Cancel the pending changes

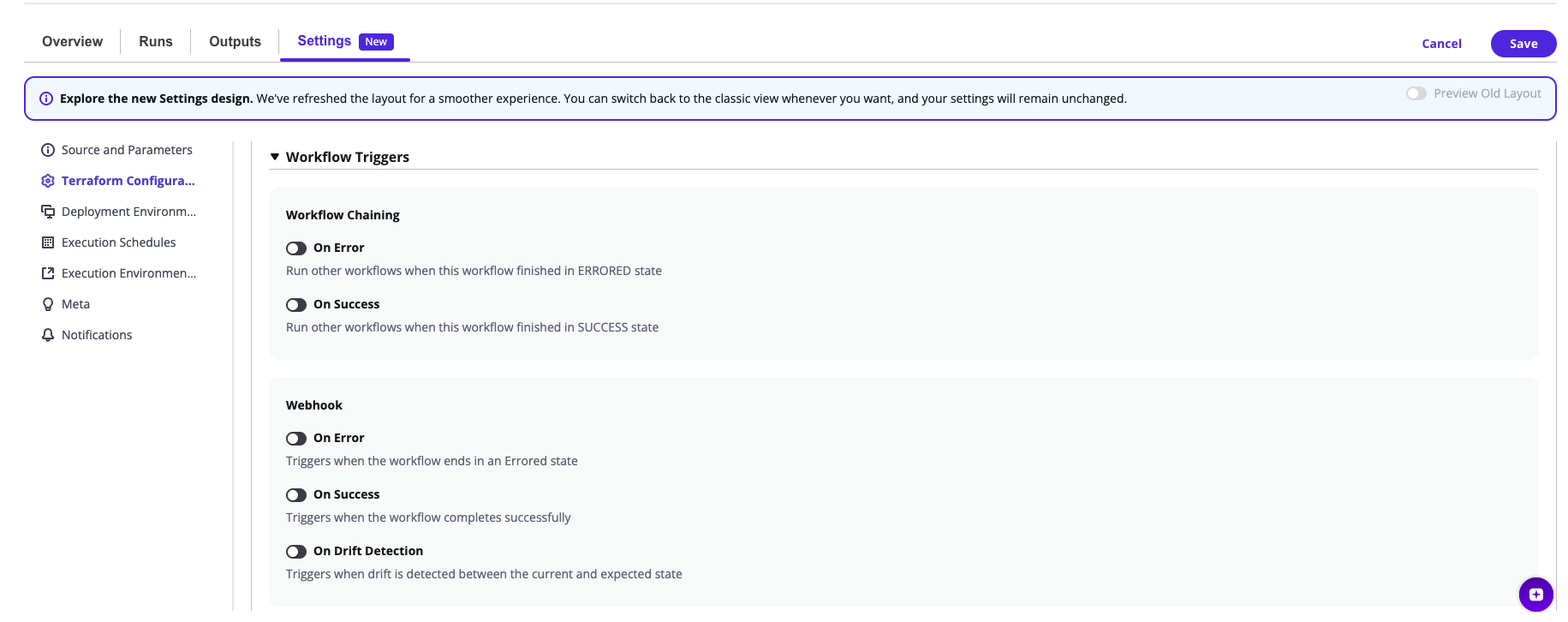click(1441, 43)
